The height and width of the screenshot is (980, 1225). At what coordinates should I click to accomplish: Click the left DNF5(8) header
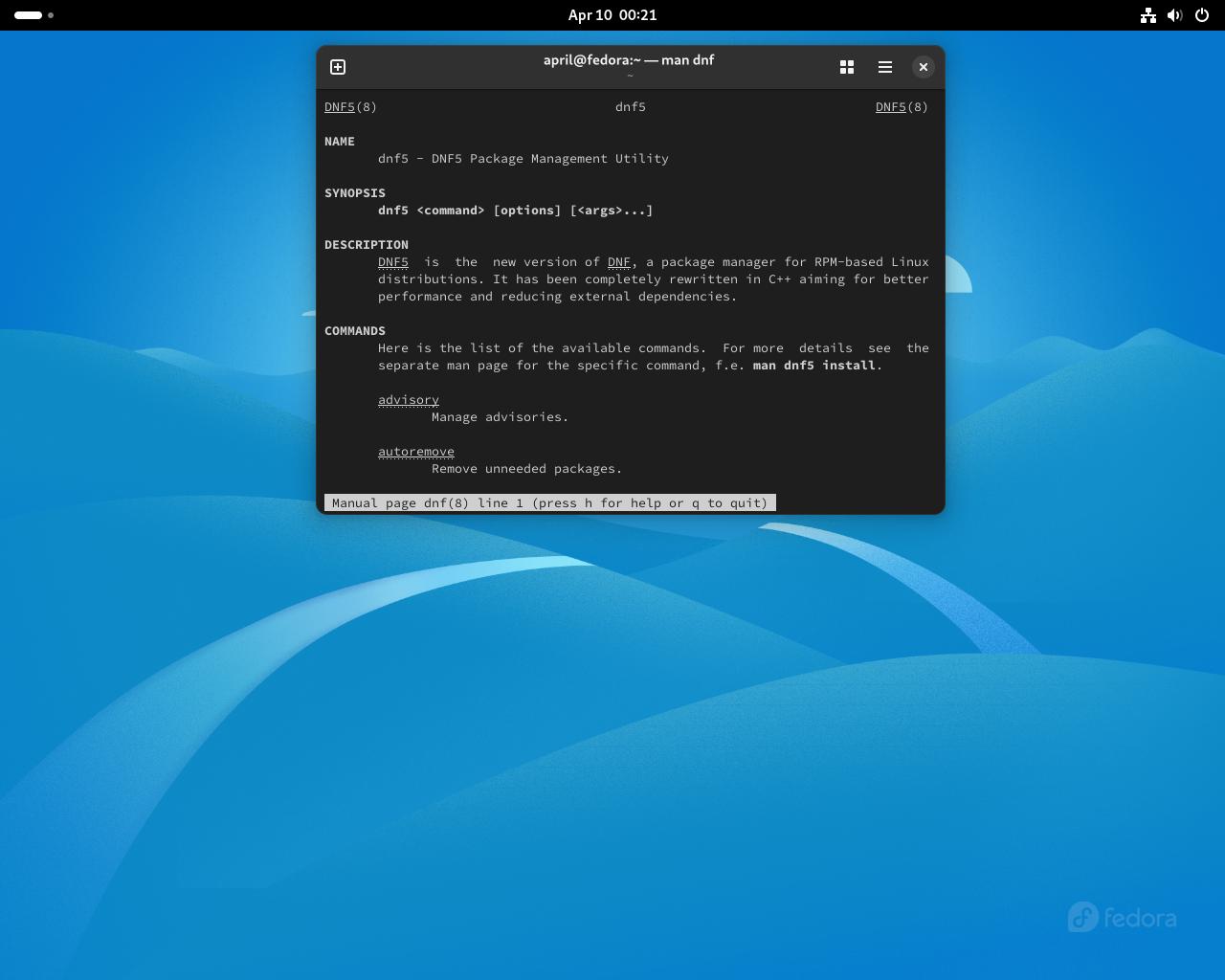pyautogui.click(x=350, y=107)
